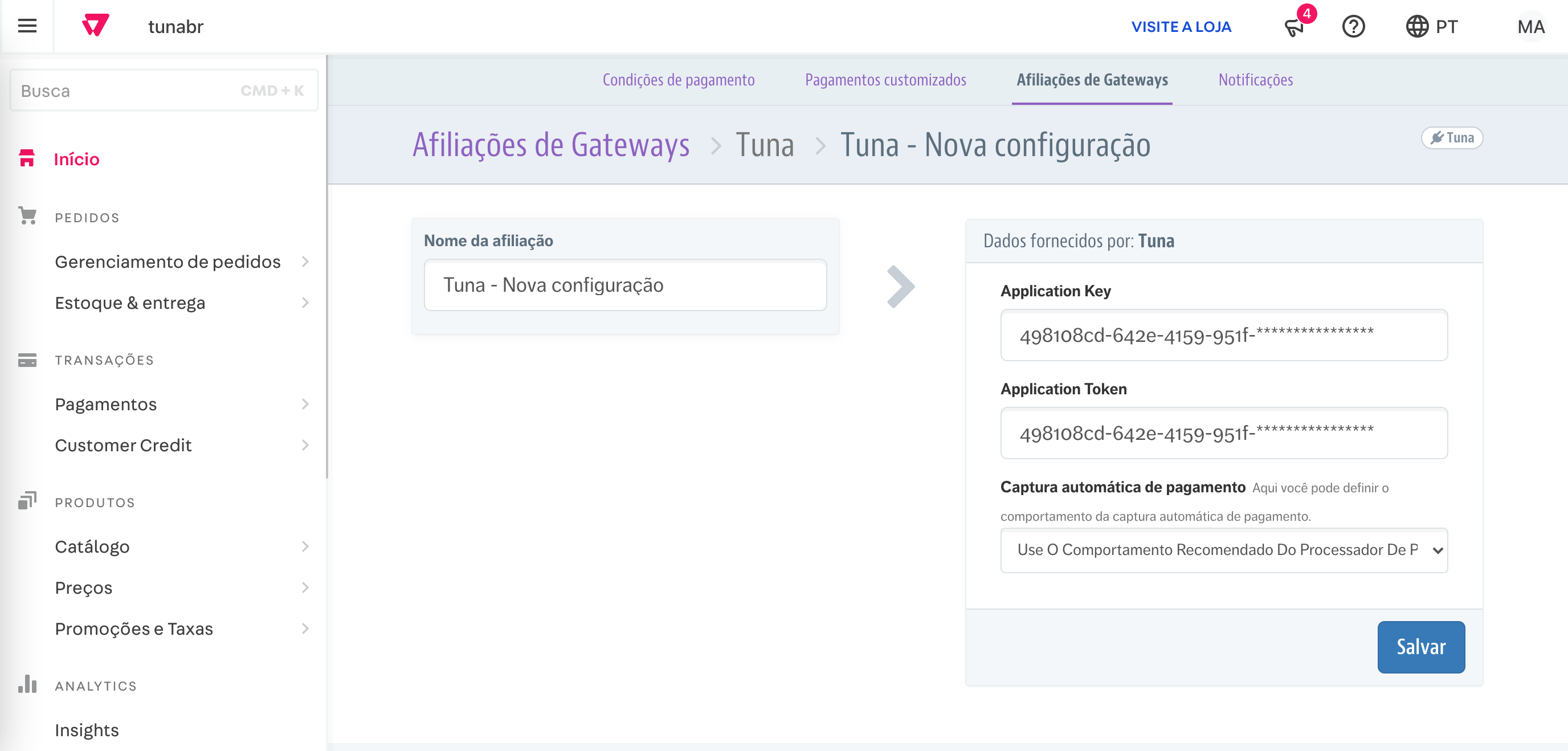Open Catálogo sidebar item
This screenshot has height=751, width=1568.
[x=92, y=546]
